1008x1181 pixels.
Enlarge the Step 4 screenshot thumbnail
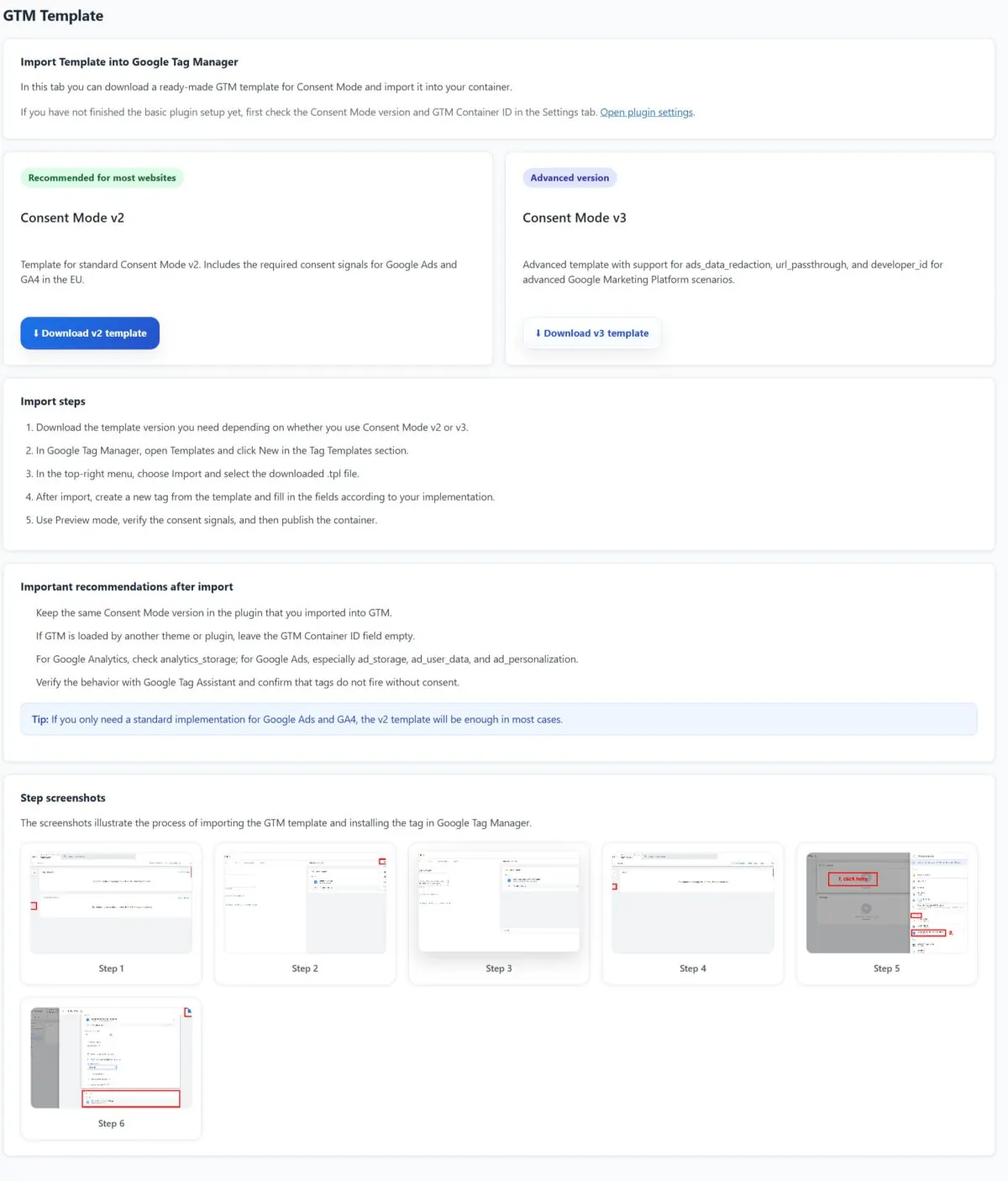pos(693,903)
